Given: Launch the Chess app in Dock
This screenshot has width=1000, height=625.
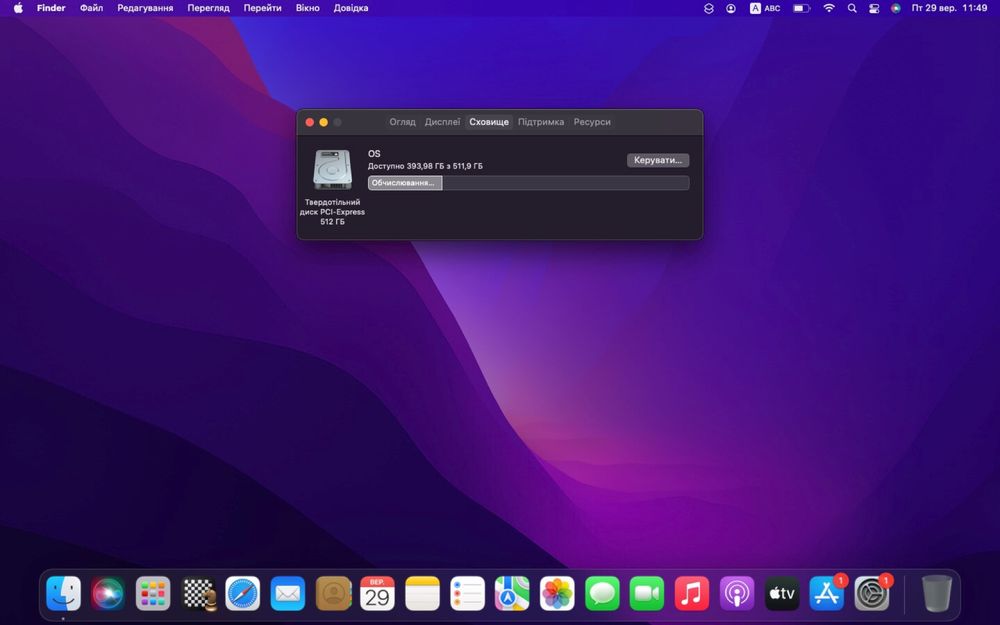Looking at the screenshot, I should (198, 593).
